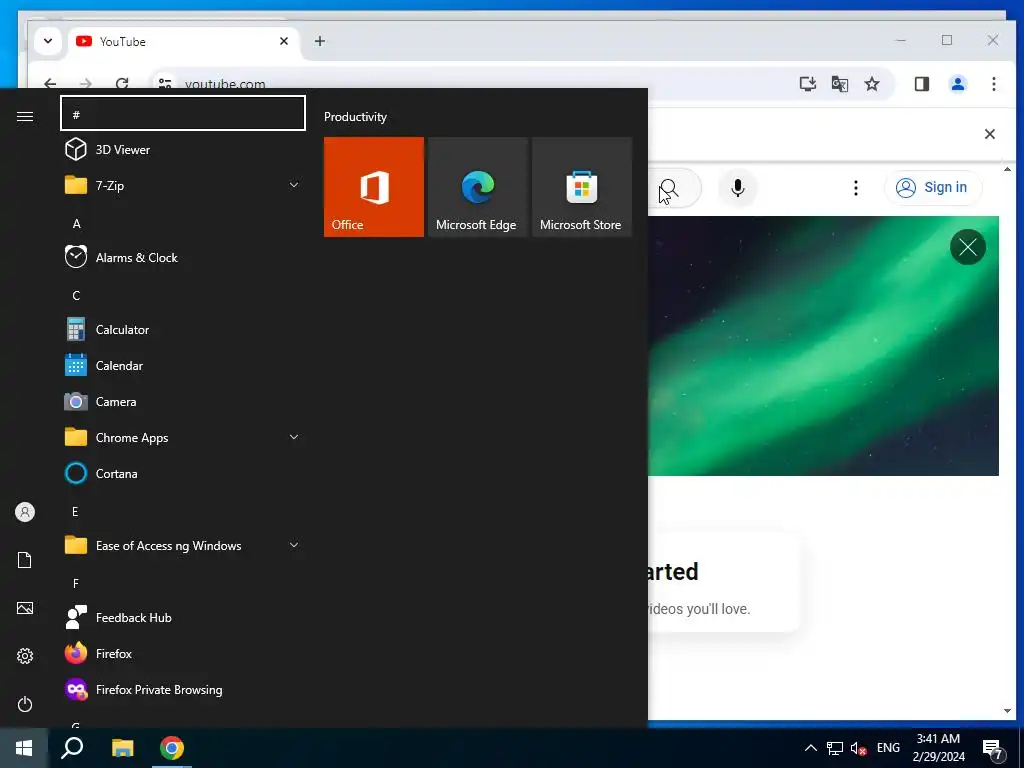Jump to letter E section header
Screen dimensions: 1024x768
click(75, 511)
